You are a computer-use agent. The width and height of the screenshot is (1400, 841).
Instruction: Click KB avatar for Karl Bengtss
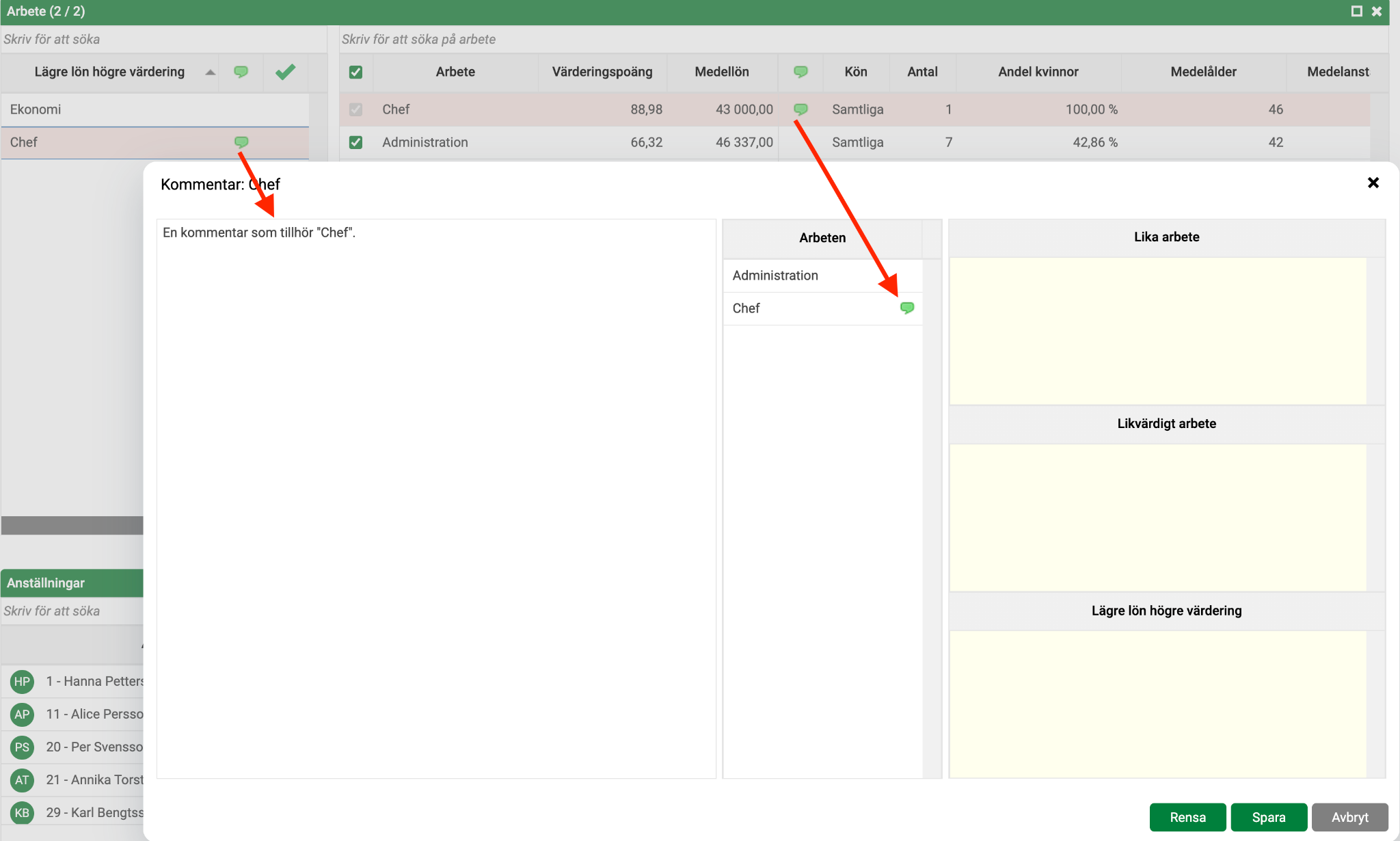coord(23,812)
